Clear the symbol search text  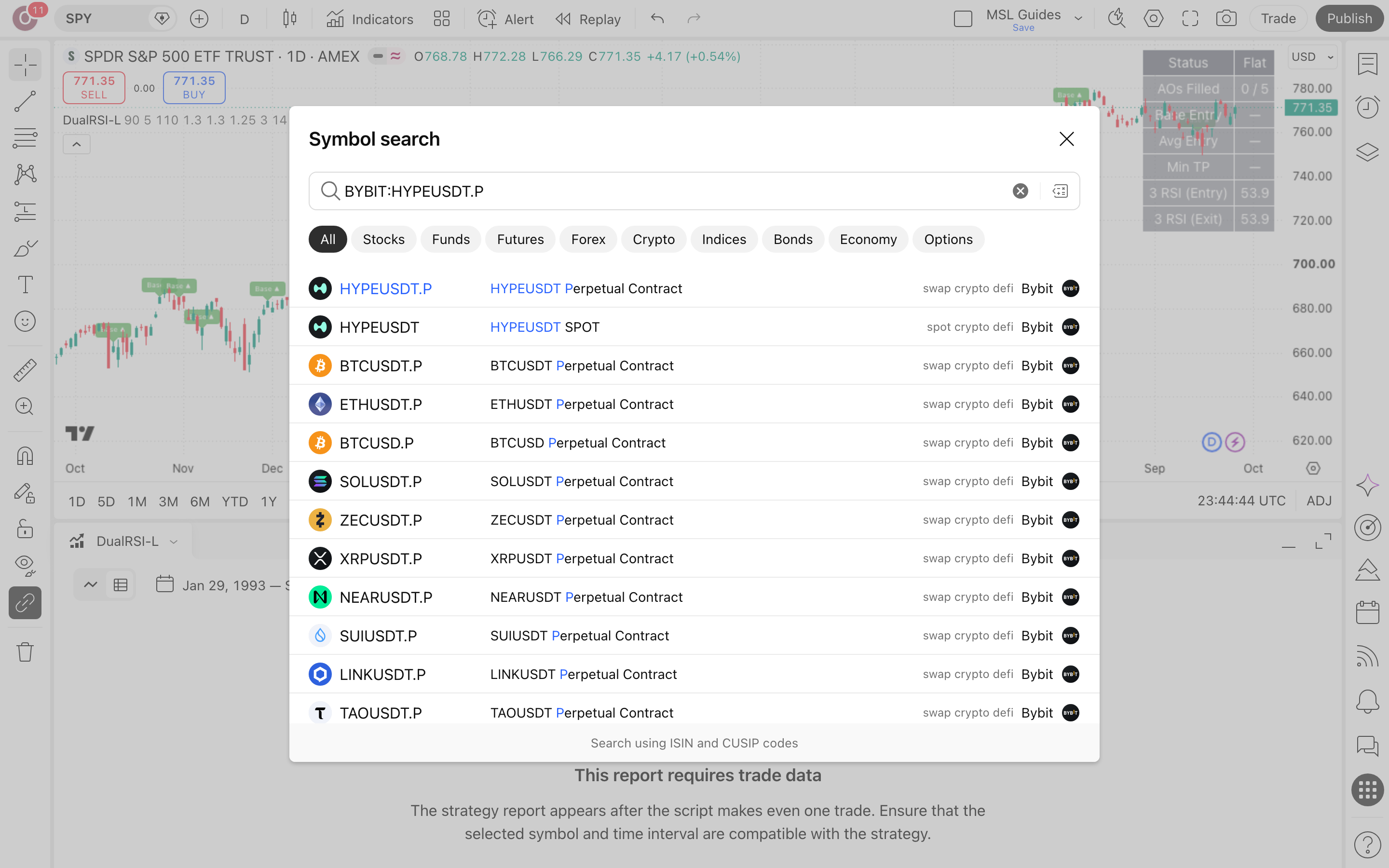1020,191
